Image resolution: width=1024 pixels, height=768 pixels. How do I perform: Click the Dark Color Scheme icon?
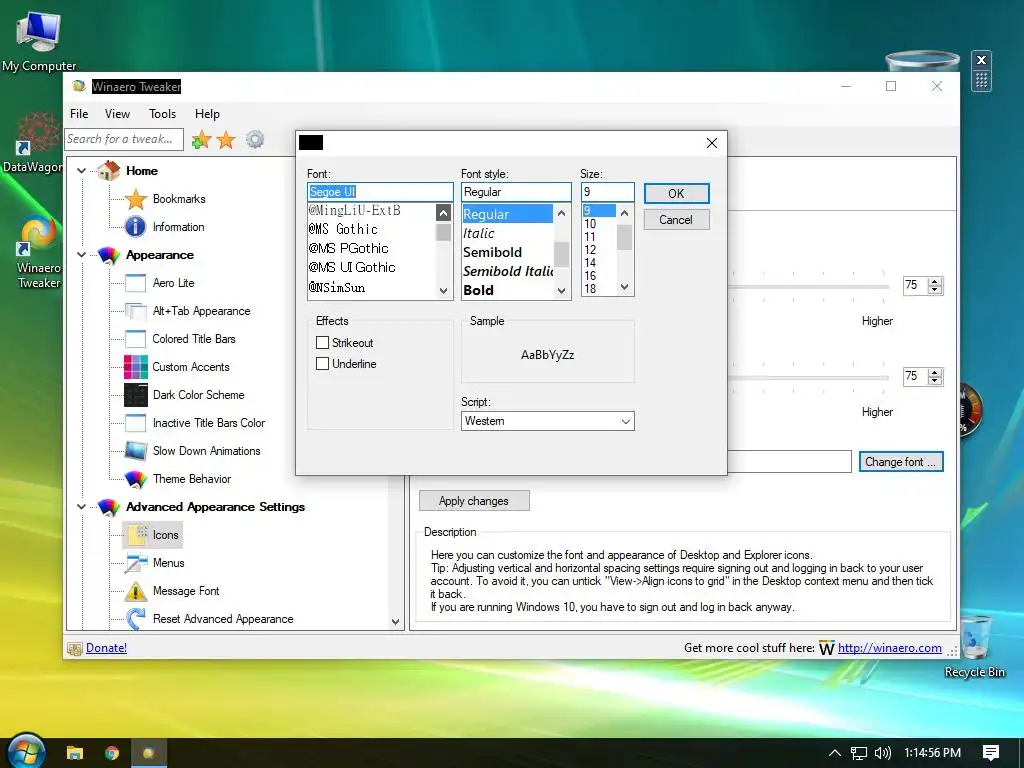tap(135, 395)
